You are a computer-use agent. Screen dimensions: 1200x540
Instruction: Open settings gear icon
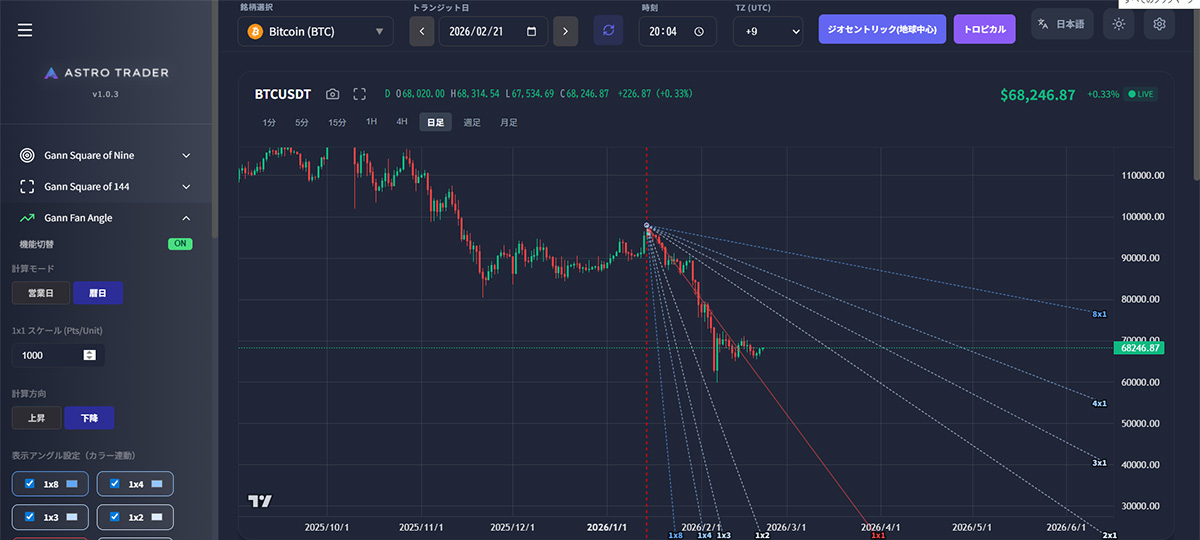[x=1159, y=24]
